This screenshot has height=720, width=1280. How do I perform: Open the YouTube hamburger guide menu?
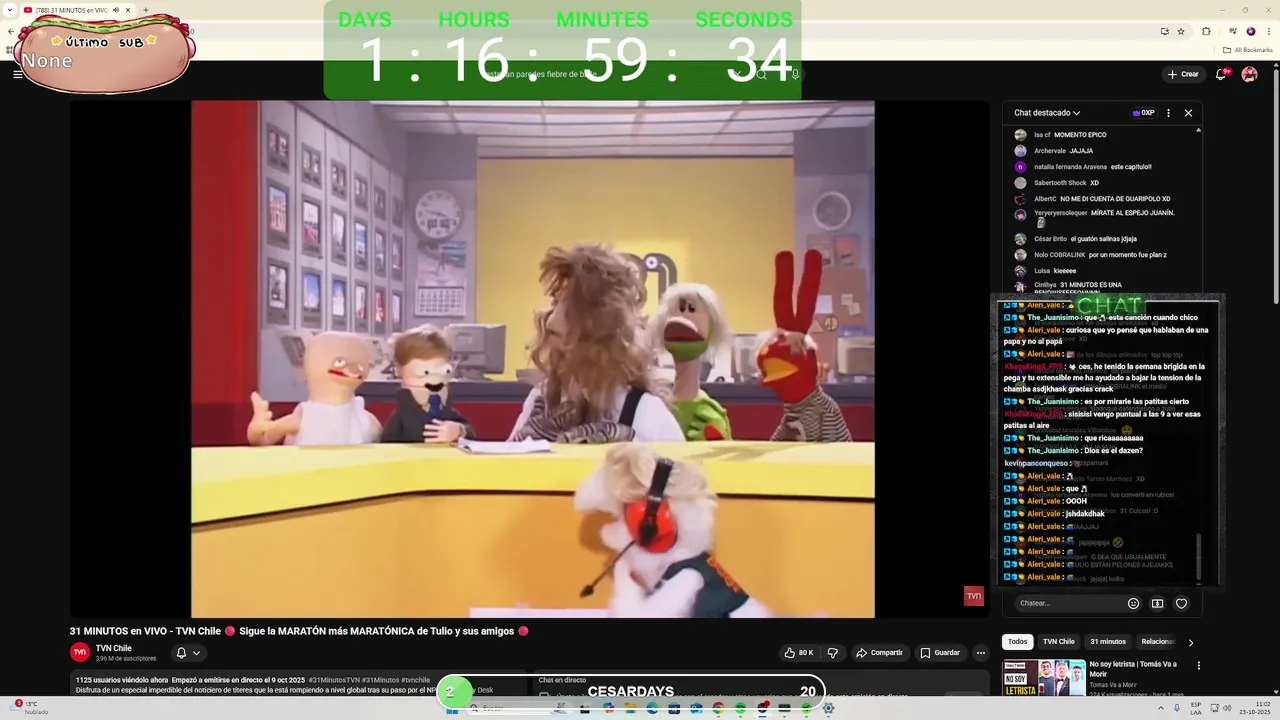(17, 74)
